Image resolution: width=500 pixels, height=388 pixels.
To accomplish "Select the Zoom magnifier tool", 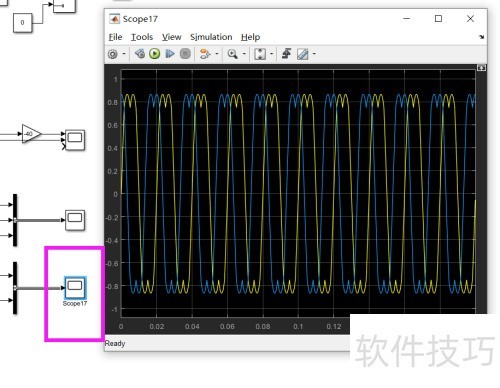I will click(x=232, y=54).
